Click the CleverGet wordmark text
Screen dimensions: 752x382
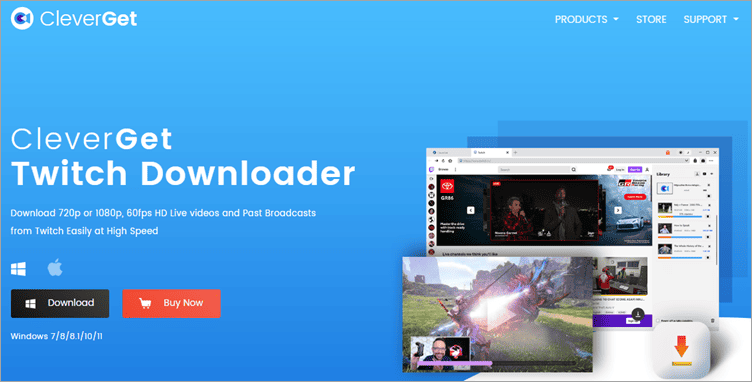[x=89, y=19]
